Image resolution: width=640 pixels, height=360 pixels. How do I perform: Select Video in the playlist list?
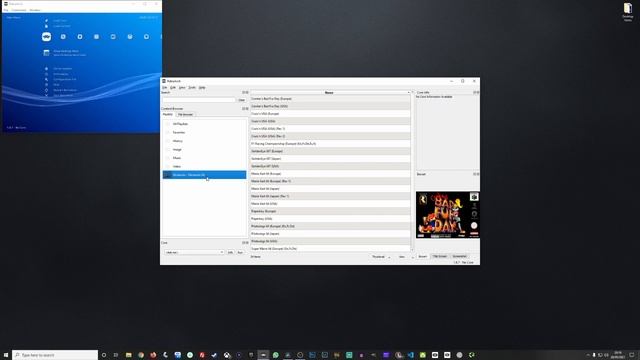click(x=204, y=167)
